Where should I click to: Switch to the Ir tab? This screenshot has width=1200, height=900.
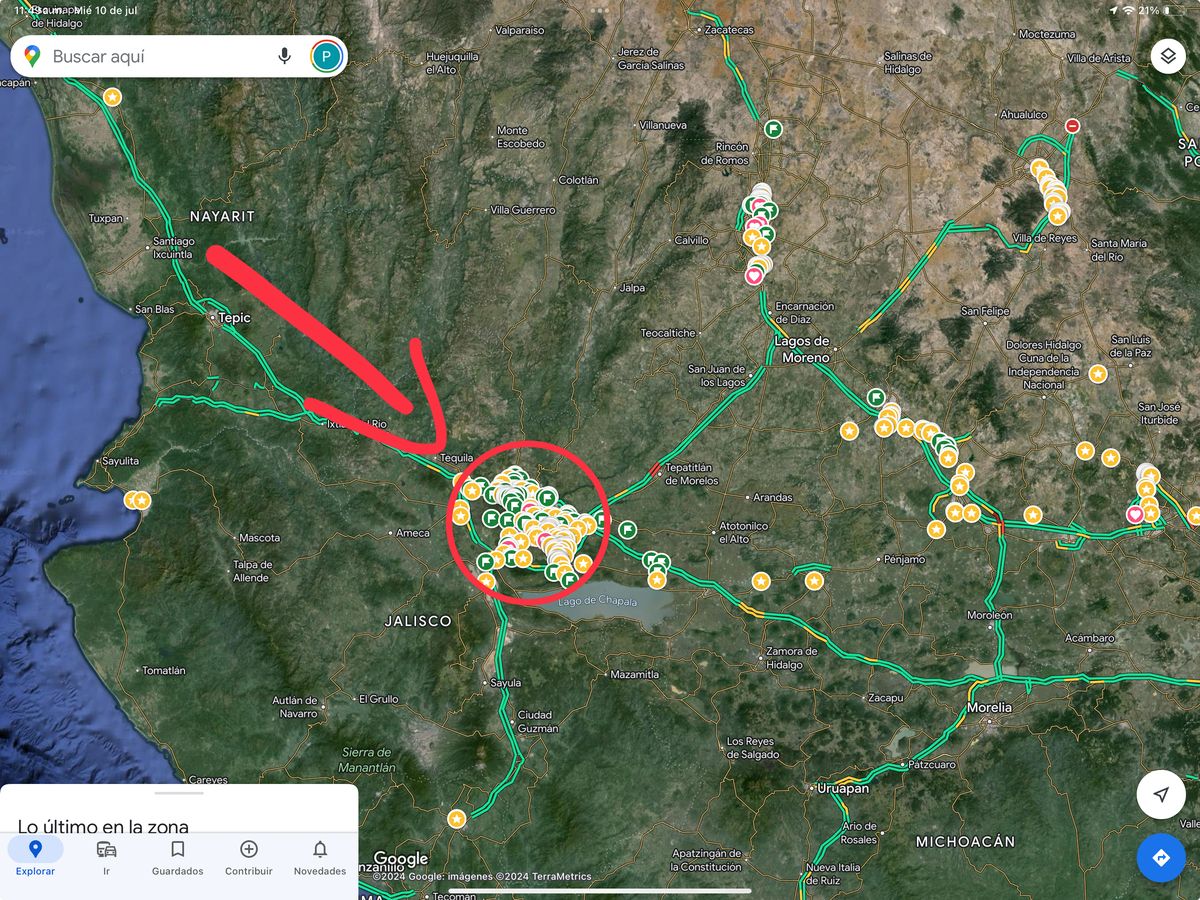pos(106,857)
